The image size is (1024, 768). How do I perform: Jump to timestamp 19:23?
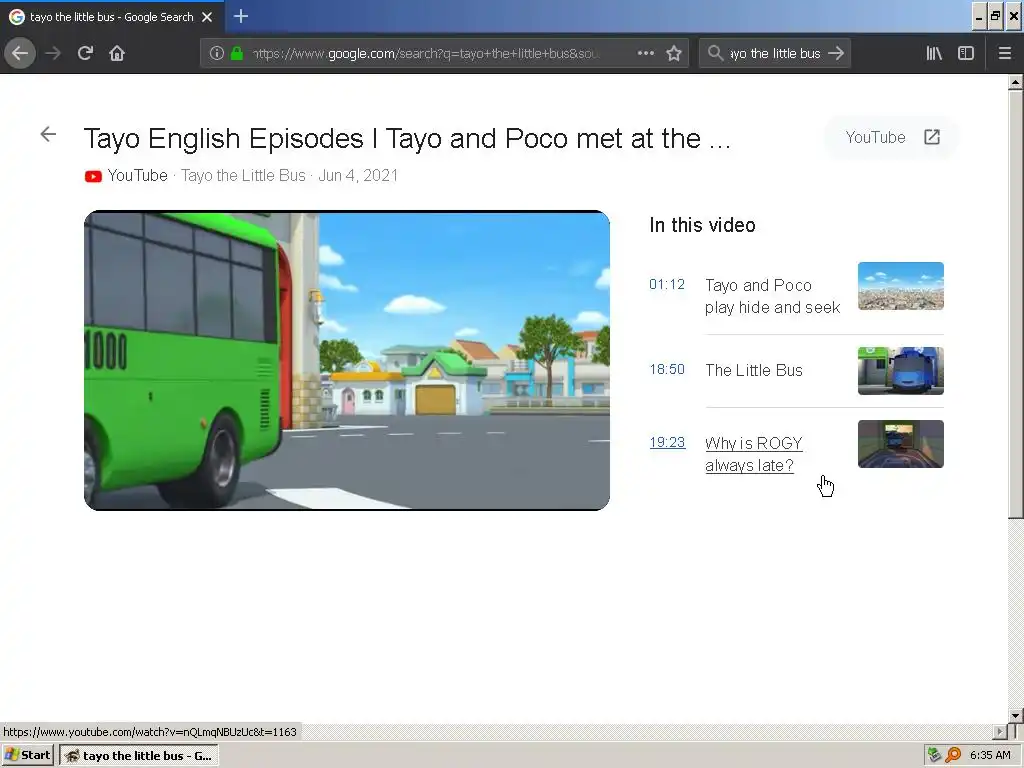(x=667, y=442)
